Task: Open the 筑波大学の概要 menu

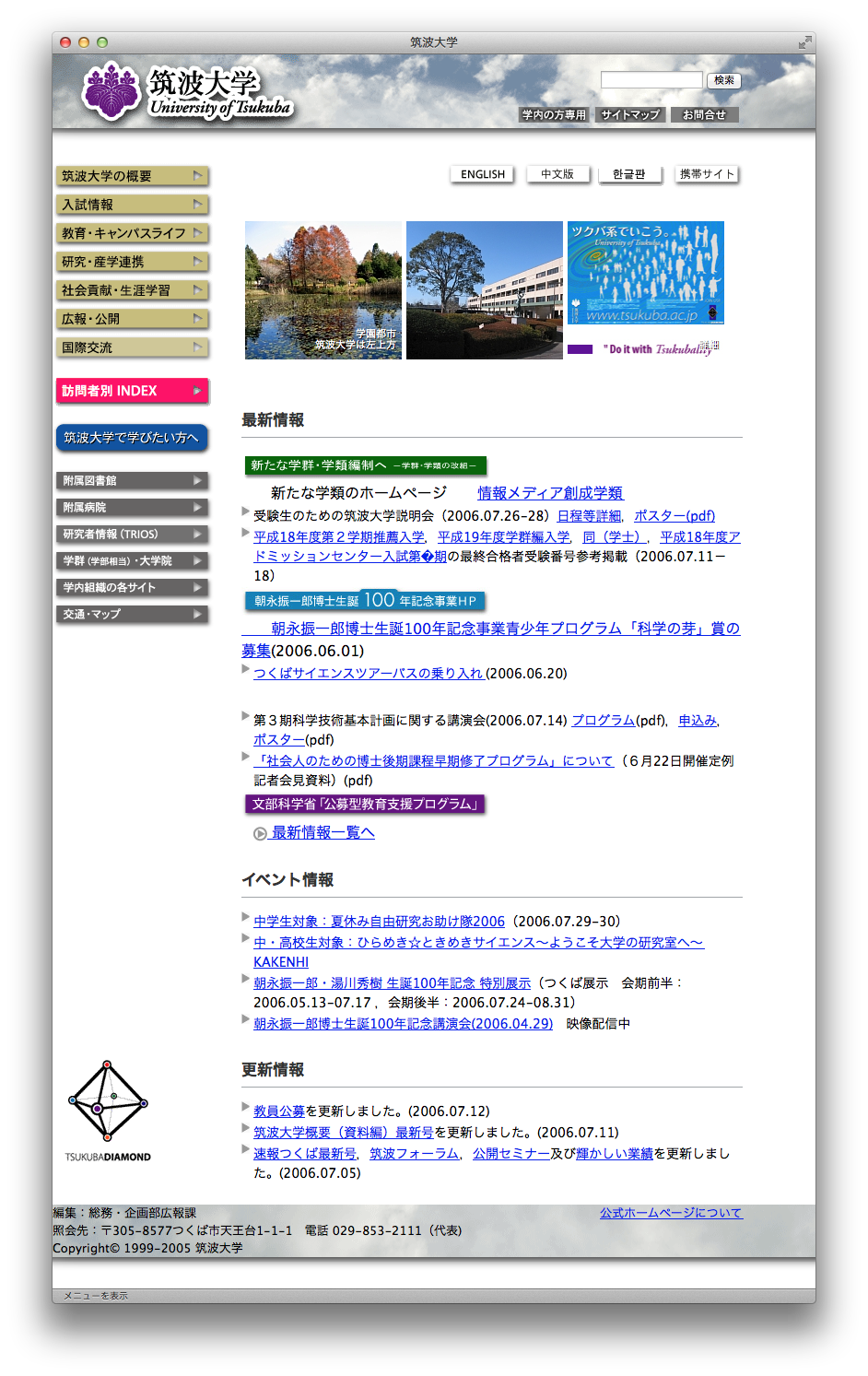Action: coord(132,176)
